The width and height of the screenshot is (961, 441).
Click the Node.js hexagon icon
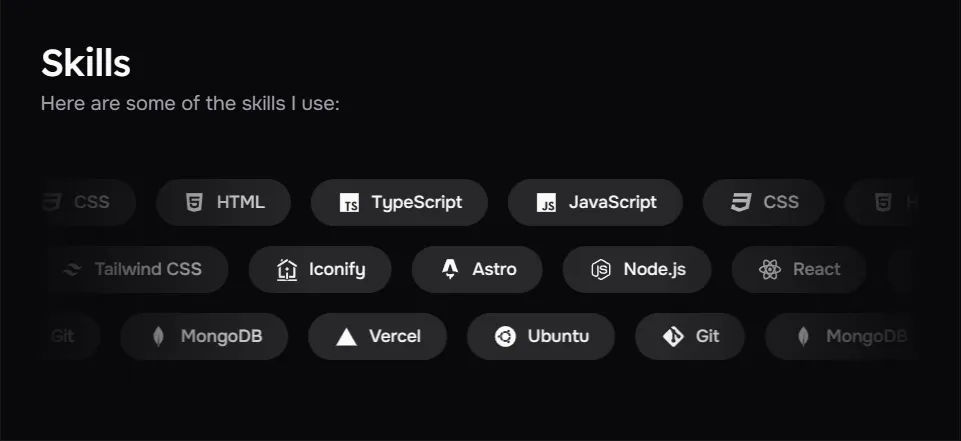[601, 269]
